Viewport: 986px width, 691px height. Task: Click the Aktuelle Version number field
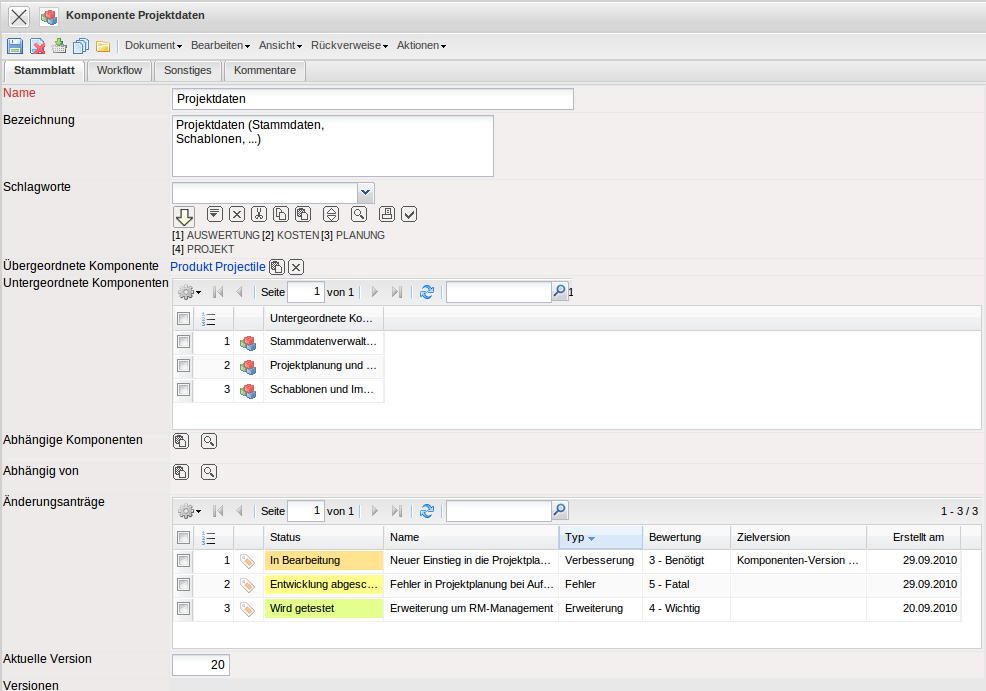pos(201,665)
